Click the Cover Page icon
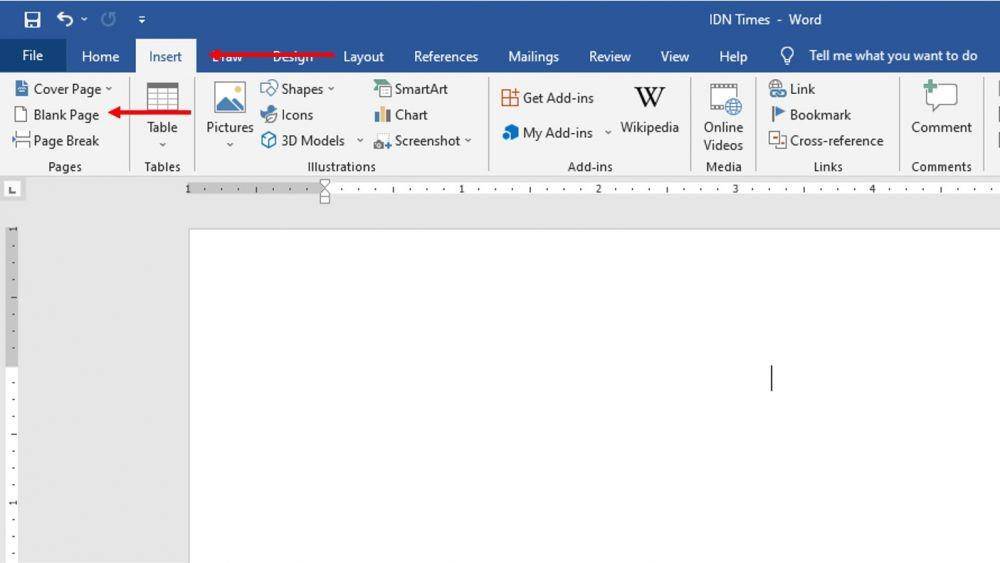Image resolution: width=1000 pixels, height=563 pixels. [21, 88]
